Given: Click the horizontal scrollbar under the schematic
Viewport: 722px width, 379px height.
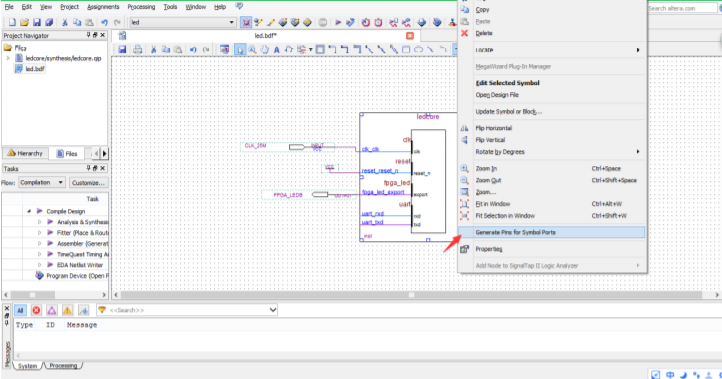Looking at the screenshot, I should (x=411, y=295).
